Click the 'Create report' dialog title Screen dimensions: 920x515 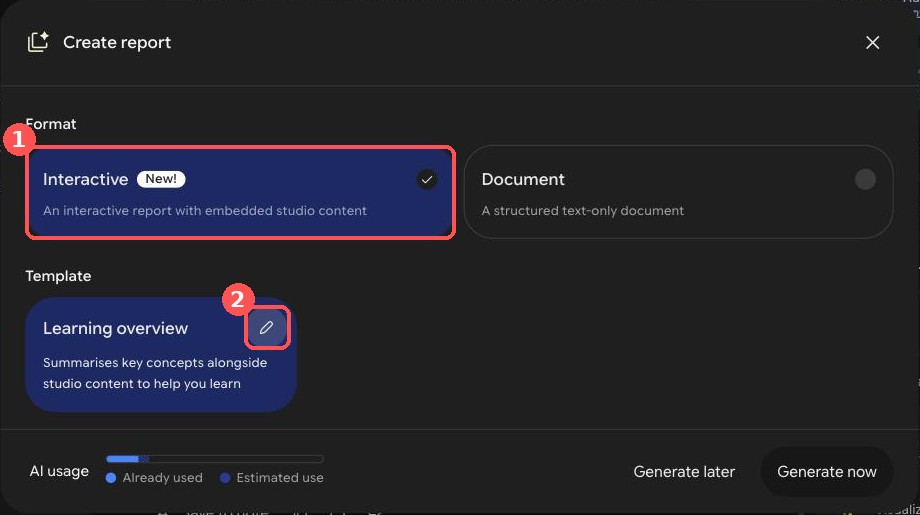[x=117, y=42]
